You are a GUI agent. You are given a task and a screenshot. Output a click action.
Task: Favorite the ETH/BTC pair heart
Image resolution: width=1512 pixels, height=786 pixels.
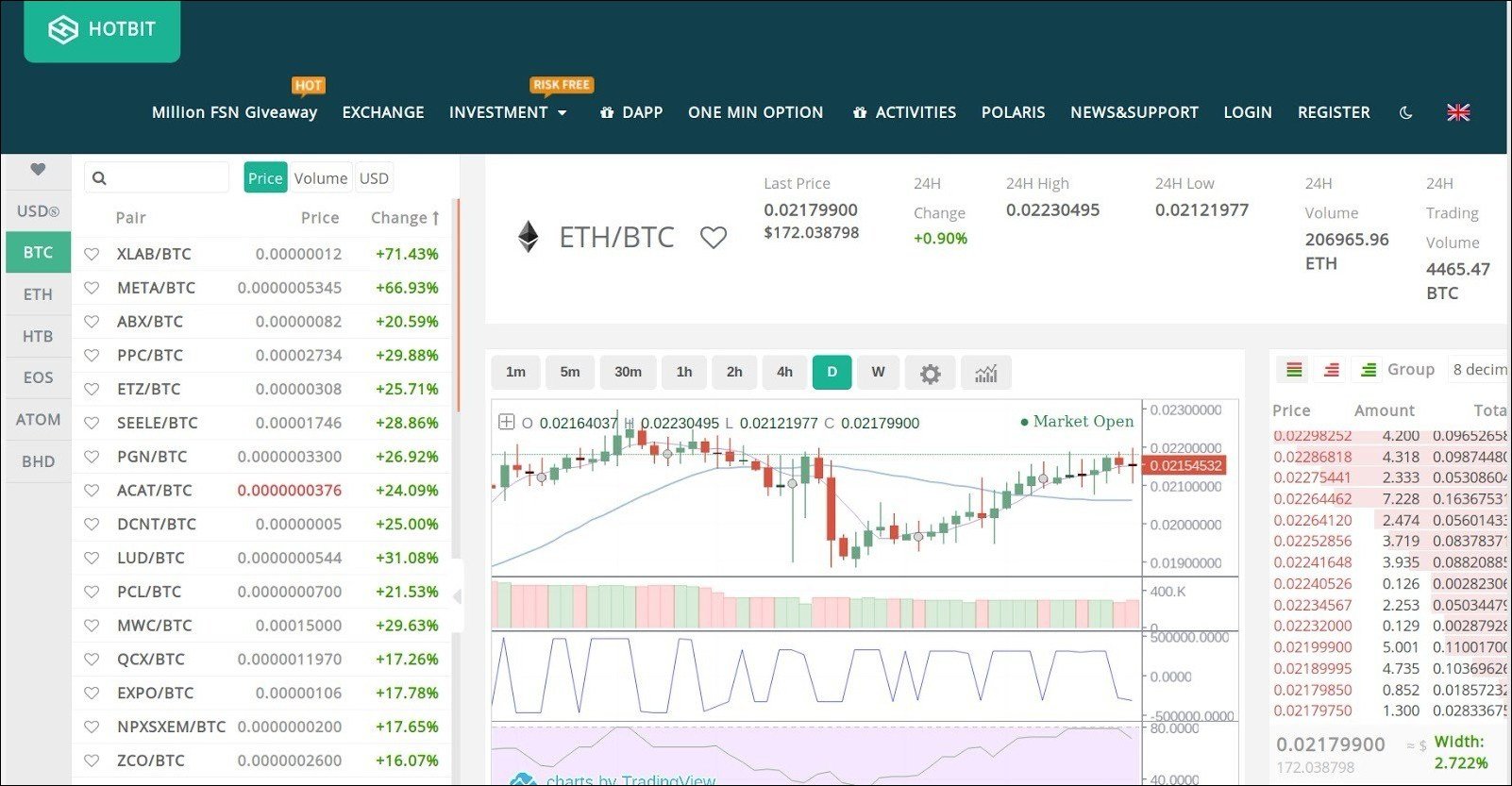click(x=714, y=238)
